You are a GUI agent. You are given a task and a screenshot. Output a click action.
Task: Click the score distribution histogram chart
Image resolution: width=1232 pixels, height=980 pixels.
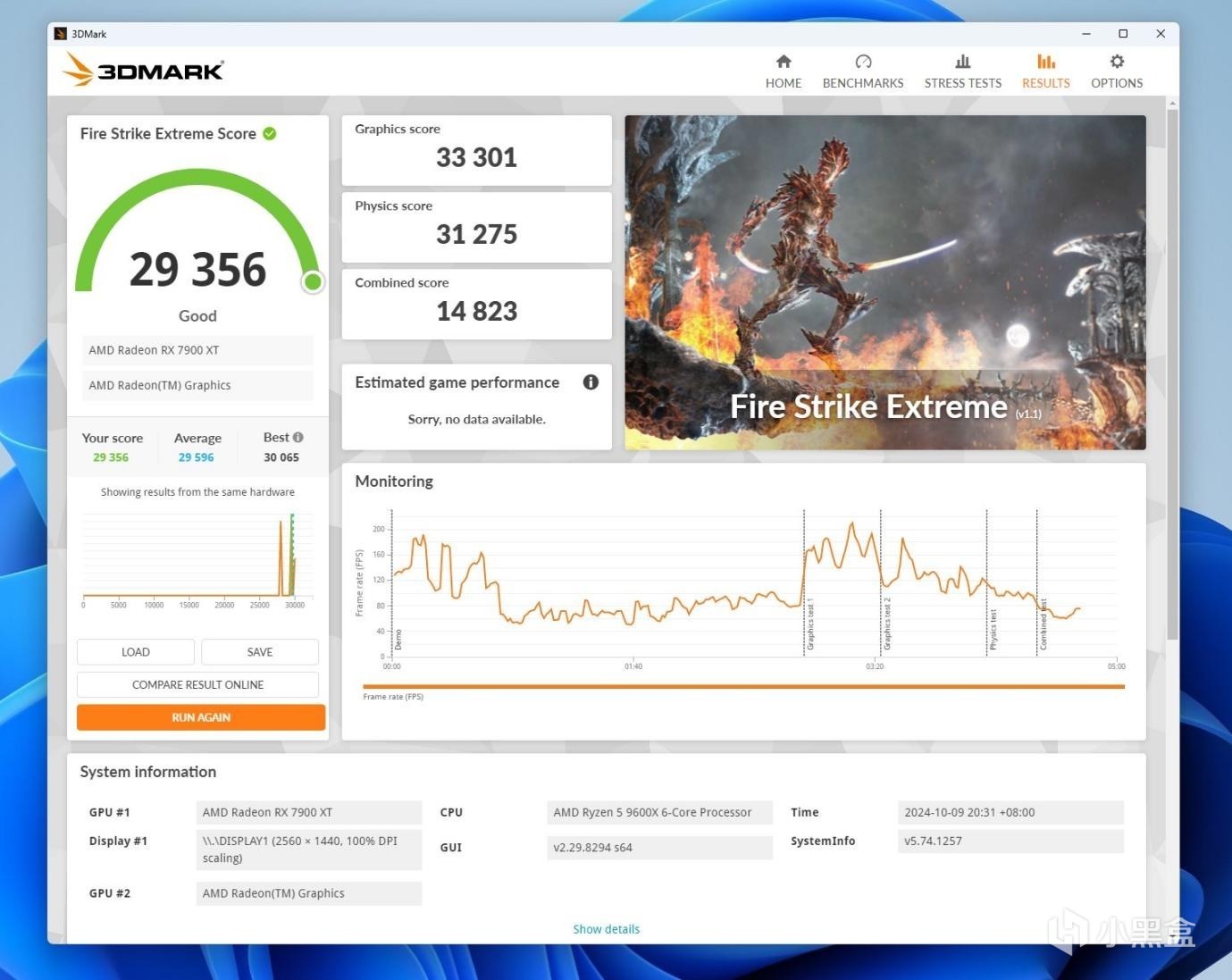pyautogui.click(x=197, y=559)
